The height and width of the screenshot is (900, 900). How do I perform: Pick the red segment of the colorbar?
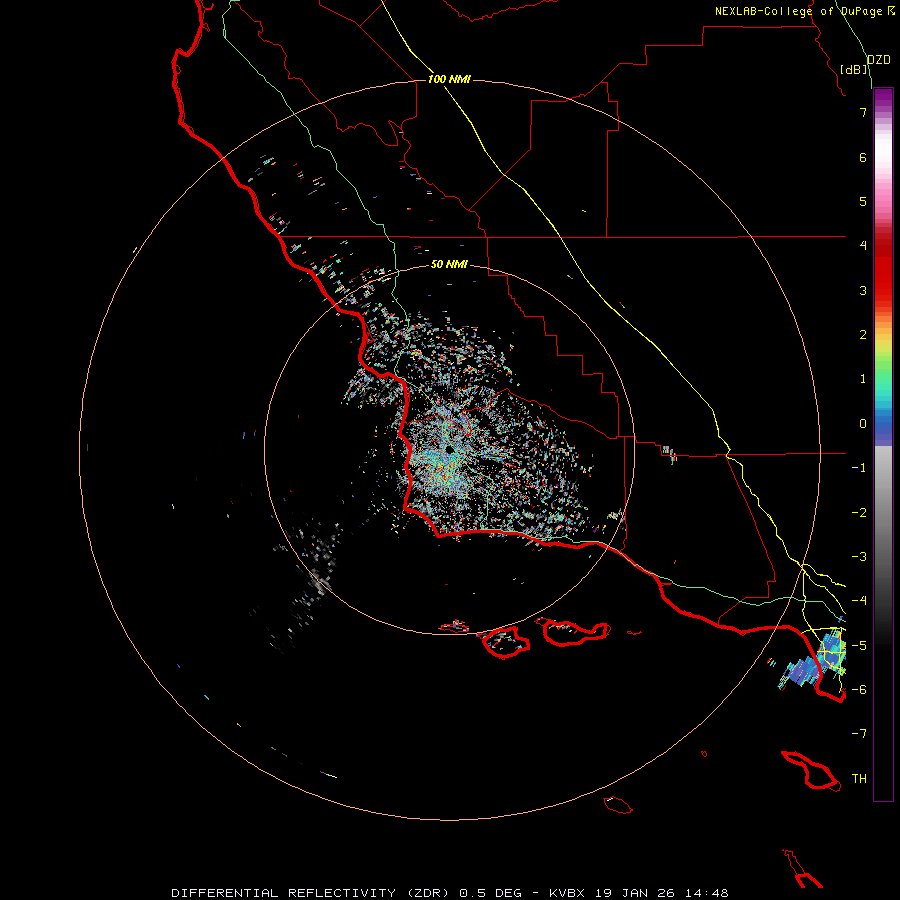[883, 270]
